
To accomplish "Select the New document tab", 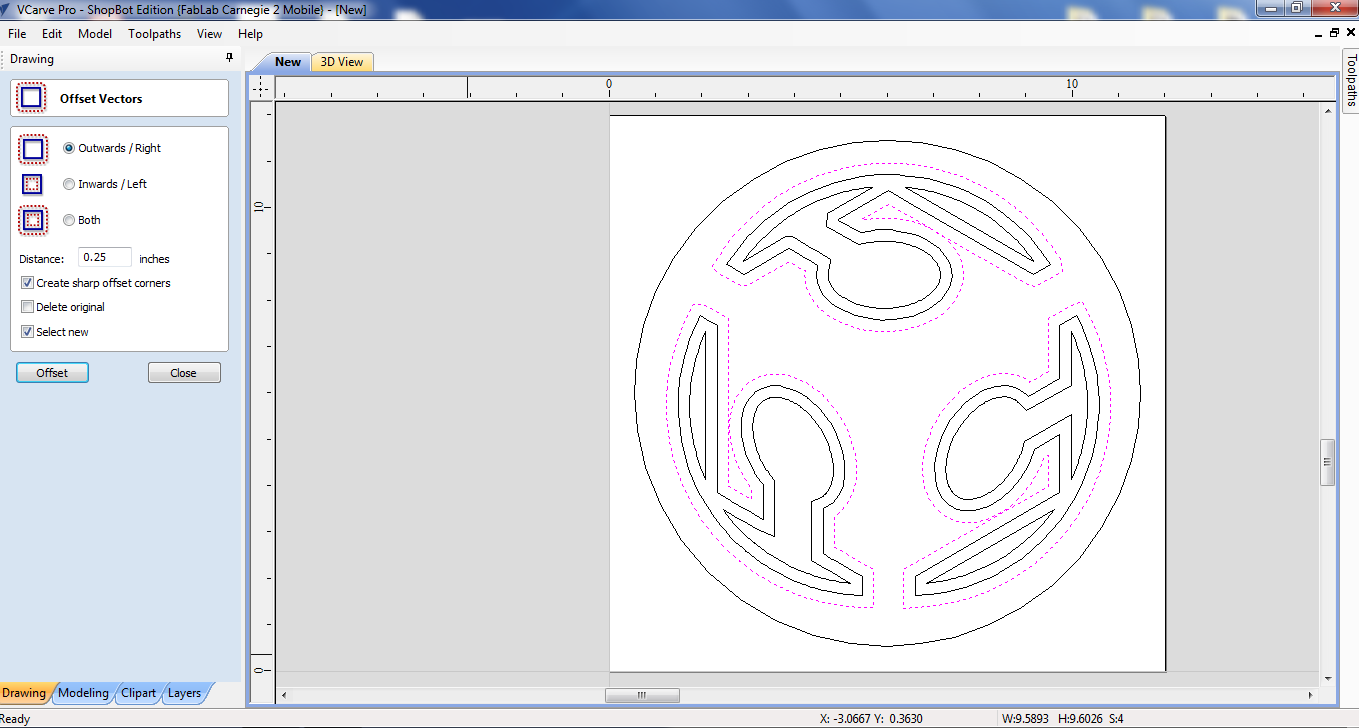I will [288, 62].
